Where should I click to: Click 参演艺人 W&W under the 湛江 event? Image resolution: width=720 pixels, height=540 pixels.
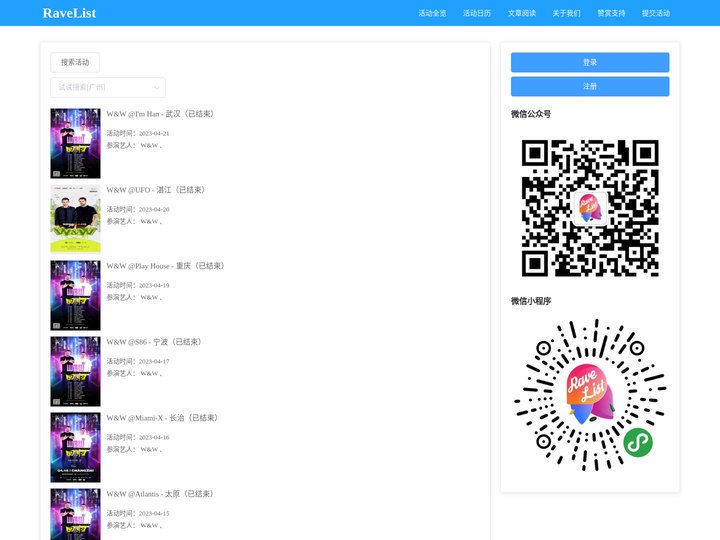coord(135,221)
